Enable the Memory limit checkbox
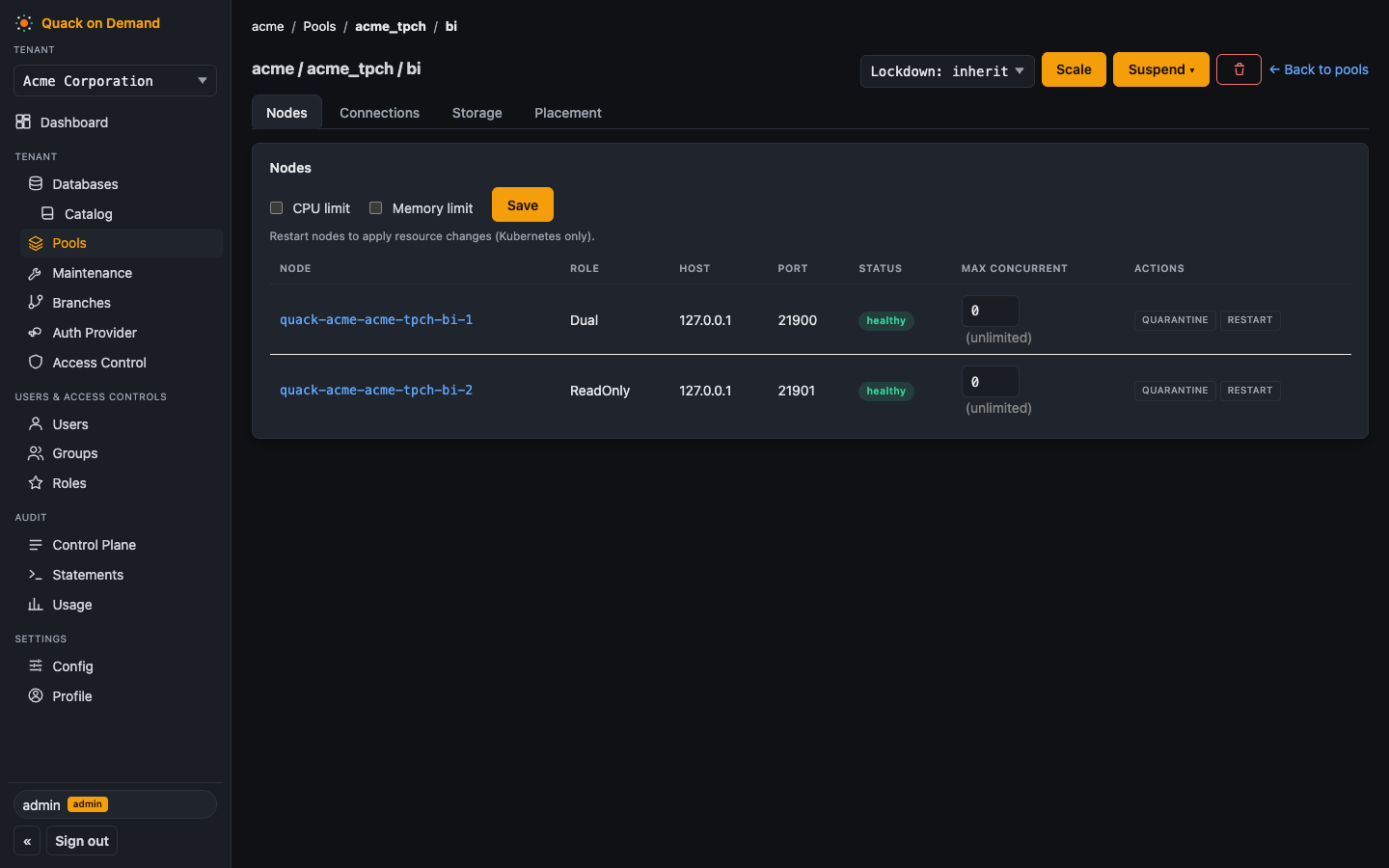Image resolution: width=1389 pixels, height=868 pixels. (376, 208)
